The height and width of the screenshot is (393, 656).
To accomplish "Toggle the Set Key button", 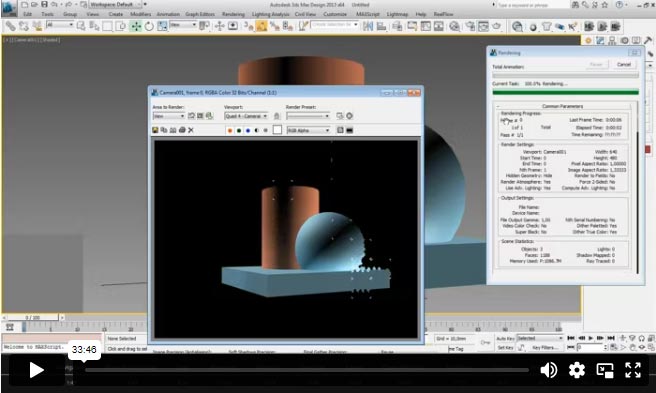I will pos(505,348).
